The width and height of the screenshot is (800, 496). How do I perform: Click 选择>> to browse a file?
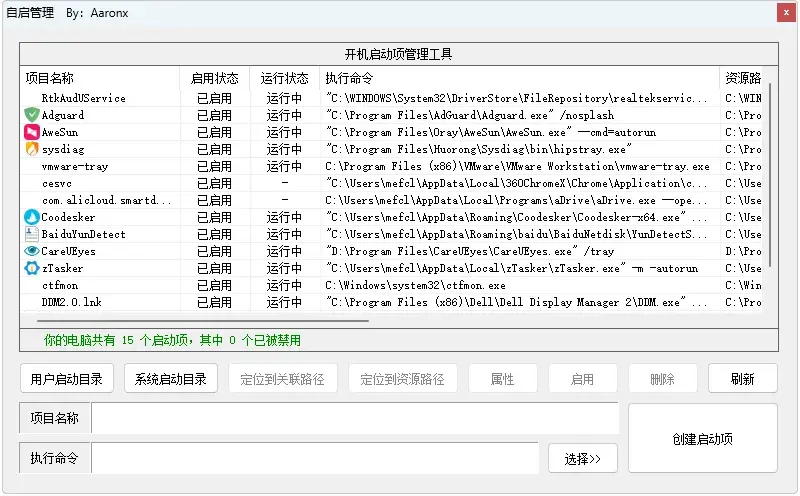[583, 458]
